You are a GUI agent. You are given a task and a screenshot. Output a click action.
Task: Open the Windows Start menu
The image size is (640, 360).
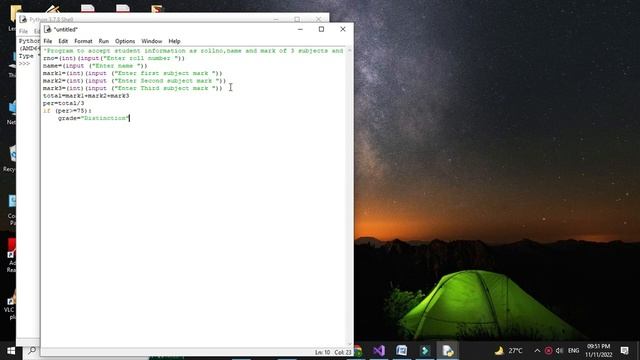[x=11, y=351]
